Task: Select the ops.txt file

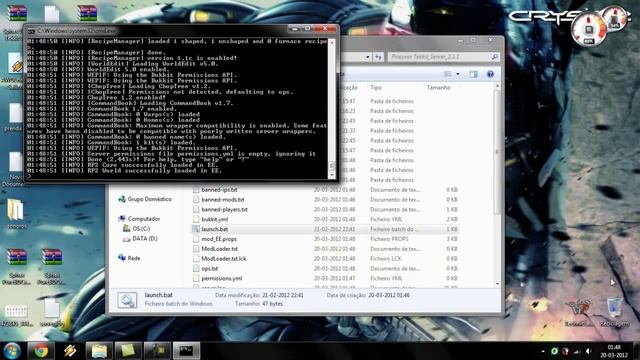Action: pyautogui.click(x=210, y=268)
